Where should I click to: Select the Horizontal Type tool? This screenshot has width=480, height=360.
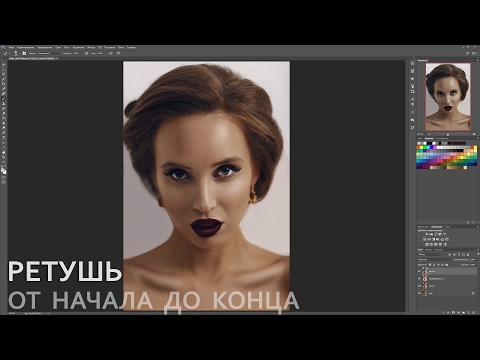point(4,137)
